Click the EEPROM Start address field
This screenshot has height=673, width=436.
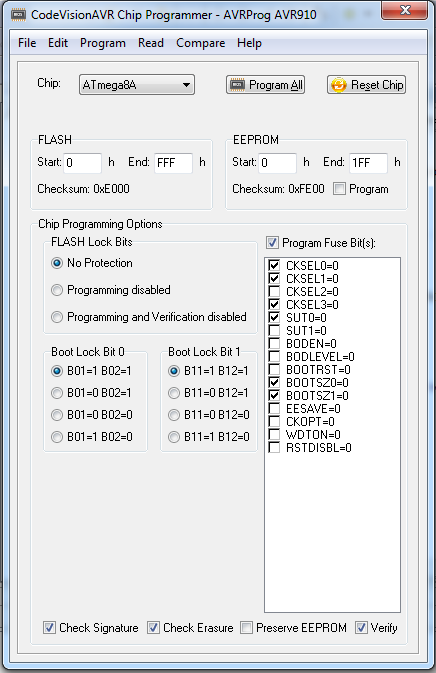click(x=277, y=163)
